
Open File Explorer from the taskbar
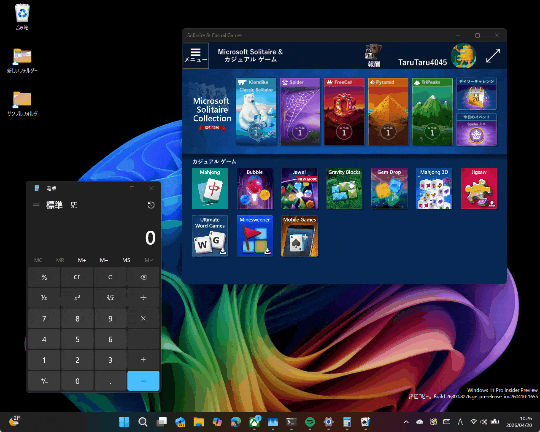coord(199,422)
